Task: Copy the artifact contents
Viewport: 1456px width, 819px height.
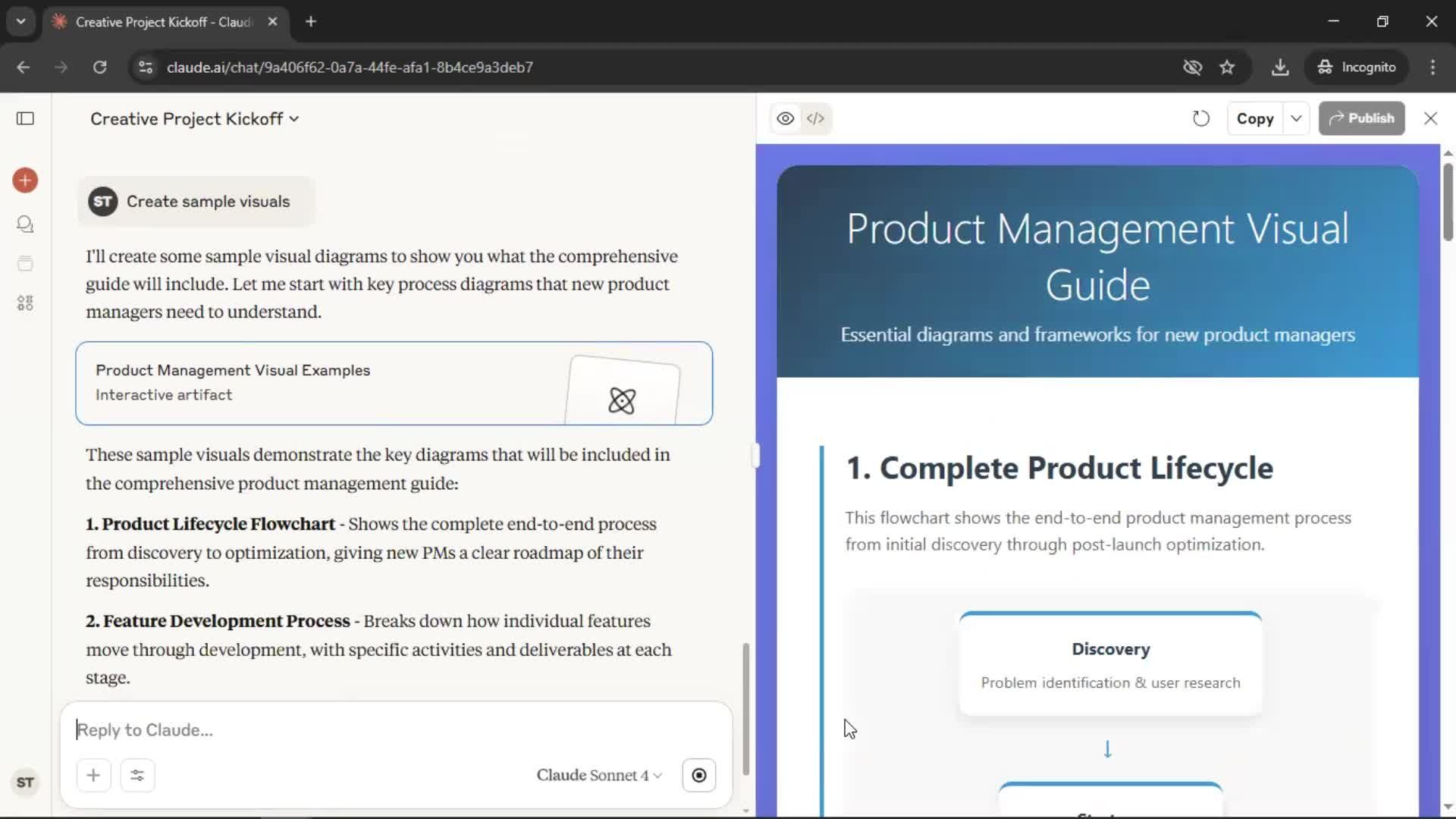Action: tap(1255, 118)
